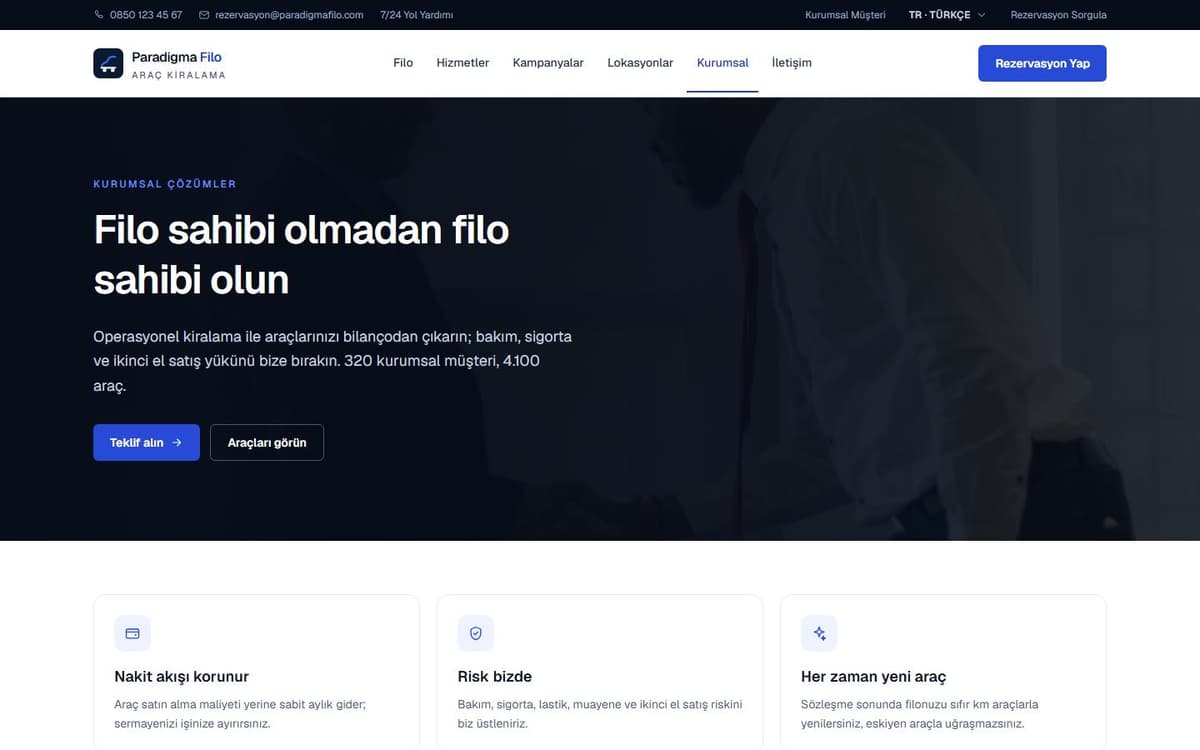
Task: Open the Hizmetler navigation item
Action: coord(463,63)
